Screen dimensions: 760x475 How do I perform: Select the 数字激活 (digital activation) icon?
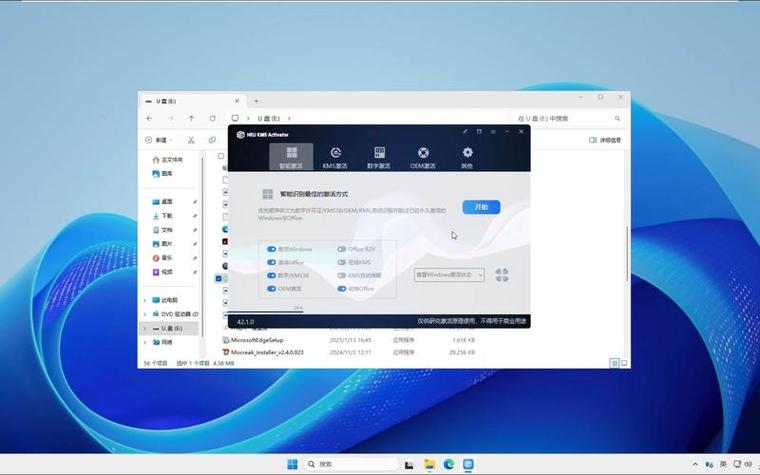[379, 156]
